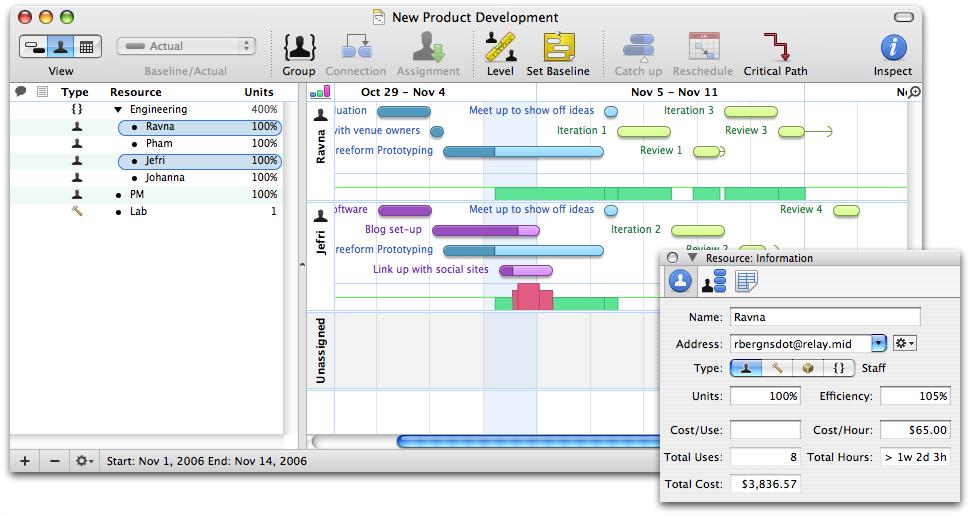970x516 pixels.
Task: Add a new resource with plus button
Action: click(x=25, y=461)
